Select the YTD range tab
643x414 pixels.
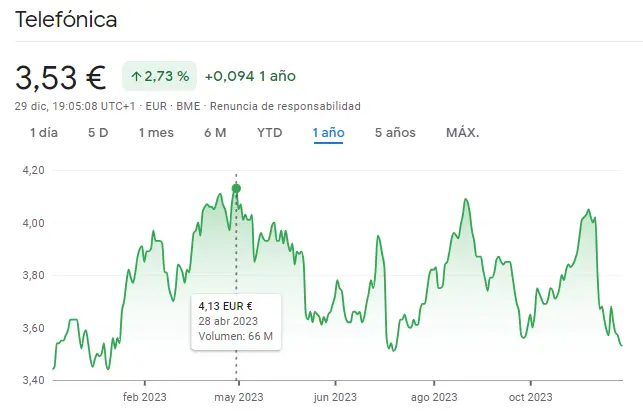pos(269,133)
